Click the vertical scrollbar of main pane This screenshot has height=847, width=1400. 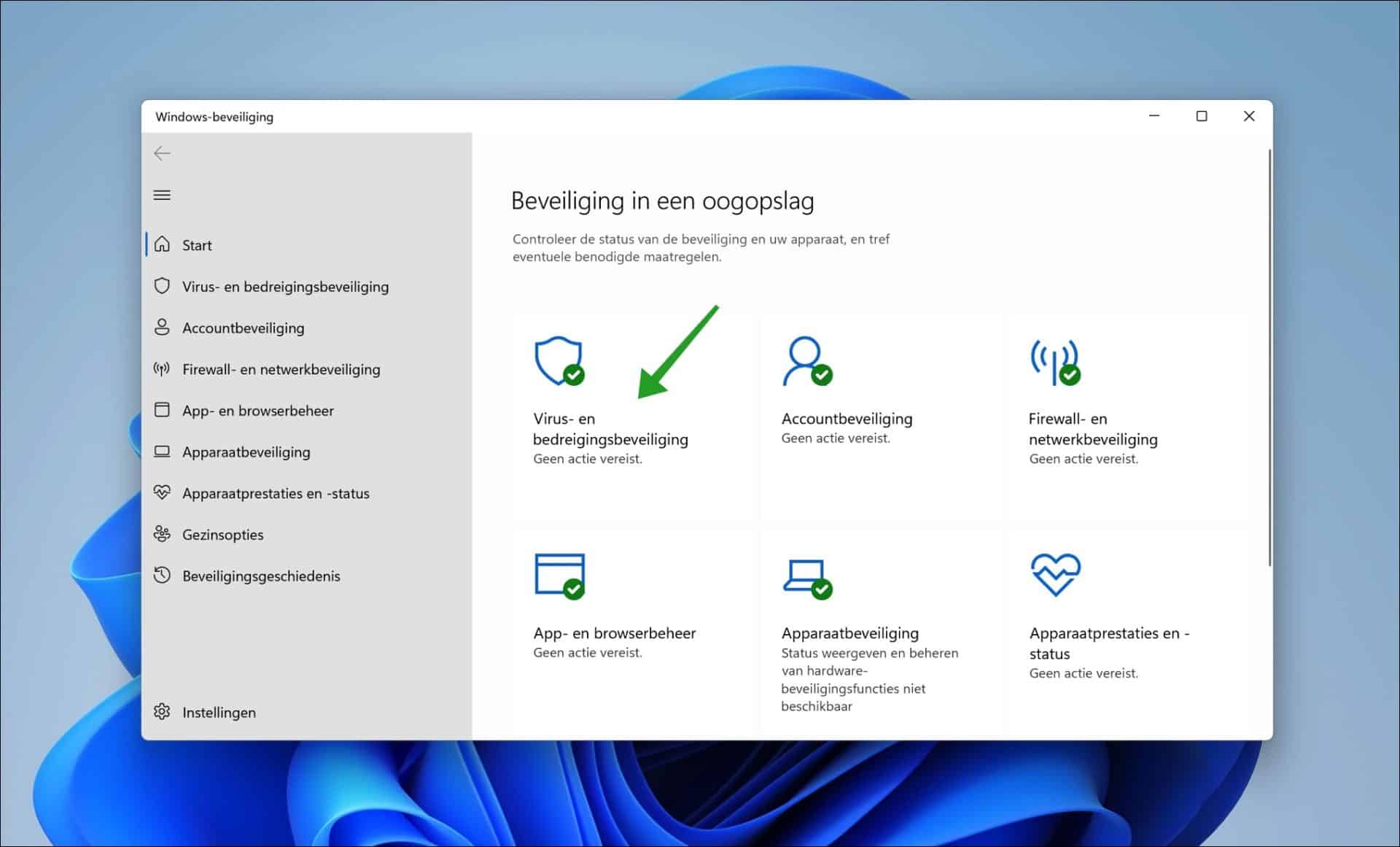(x=1269, y=357)
